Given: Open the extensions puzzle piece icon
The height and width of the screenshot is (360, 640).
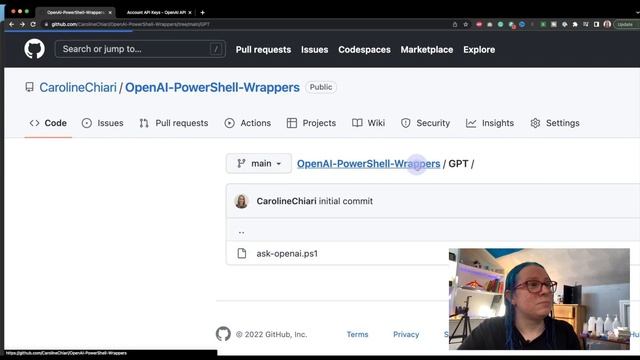Looking at the screenshot, I should point(575,24).
